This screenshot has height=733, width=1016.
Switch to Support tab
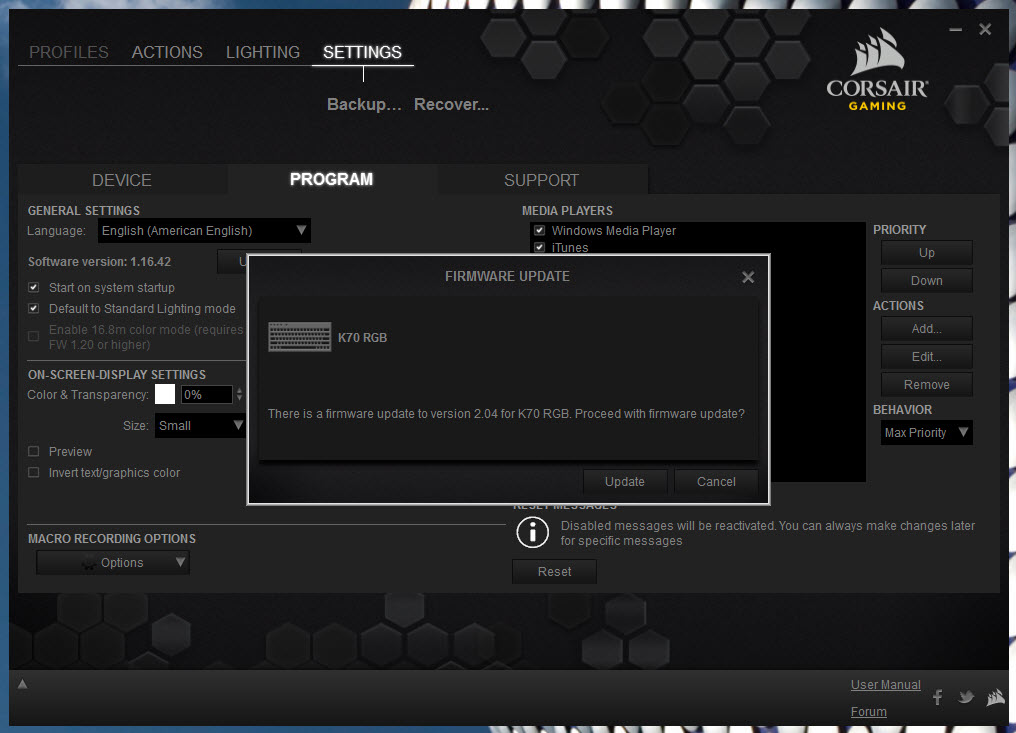(x=542, y=180)
